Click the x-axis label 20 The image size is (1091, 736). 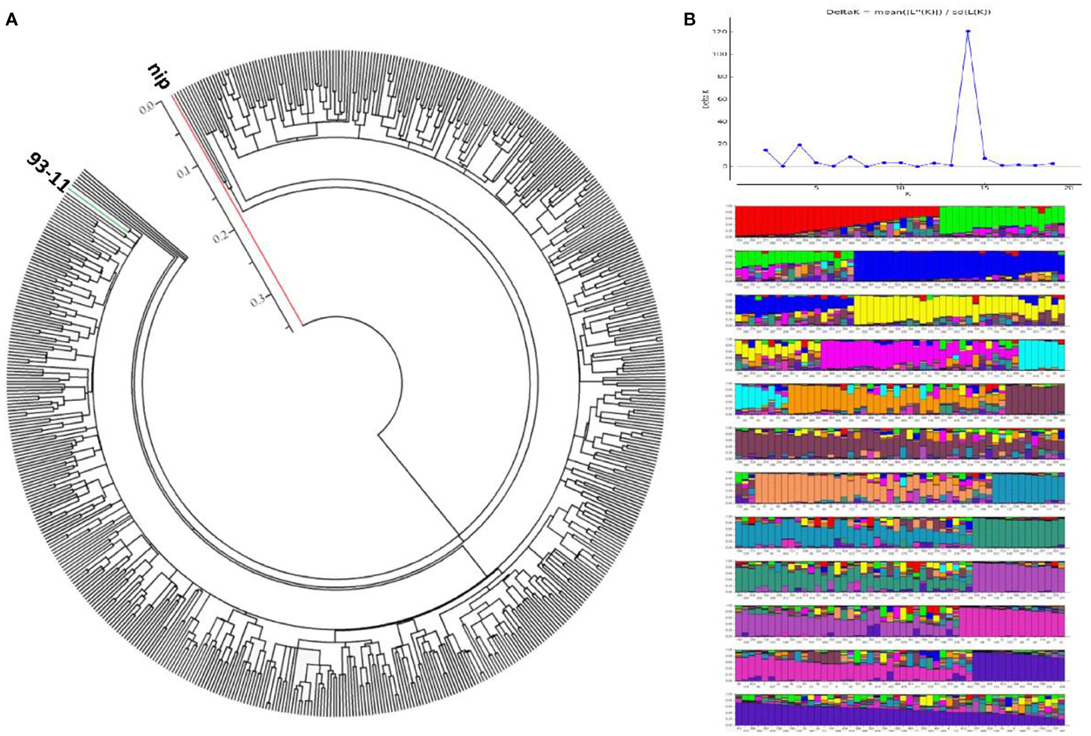(1069, 188)
